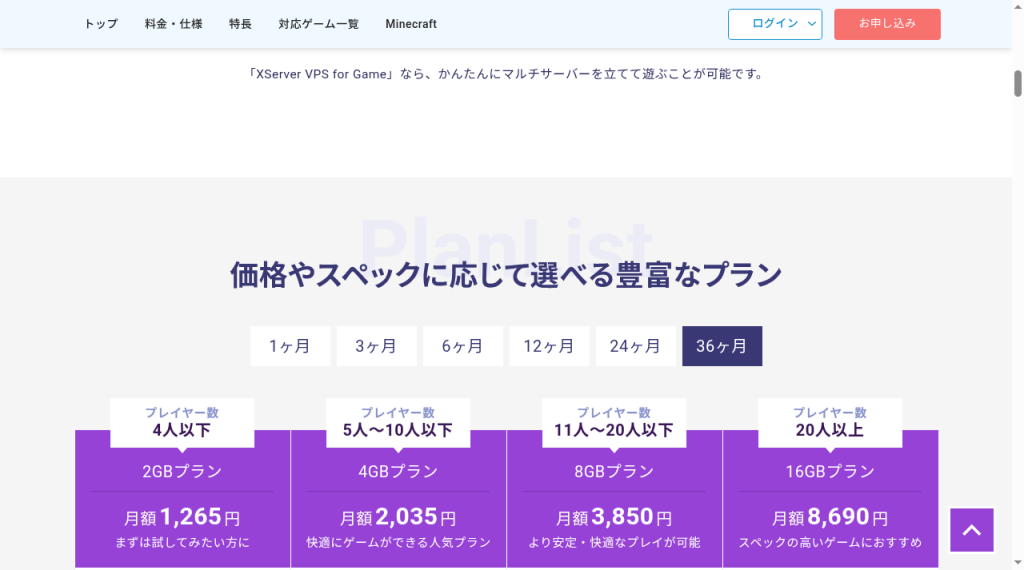This screenshot has width=1024, height=570.
Task: Select the 12ヶ月 billing period tab
Action: [x=549, y=346]
